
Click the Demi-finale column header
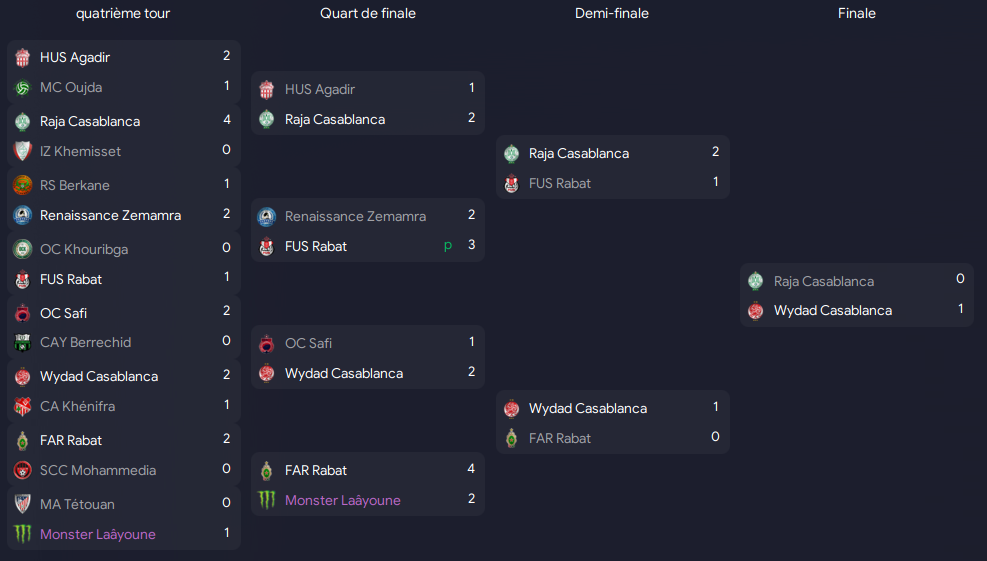point(612,13)
